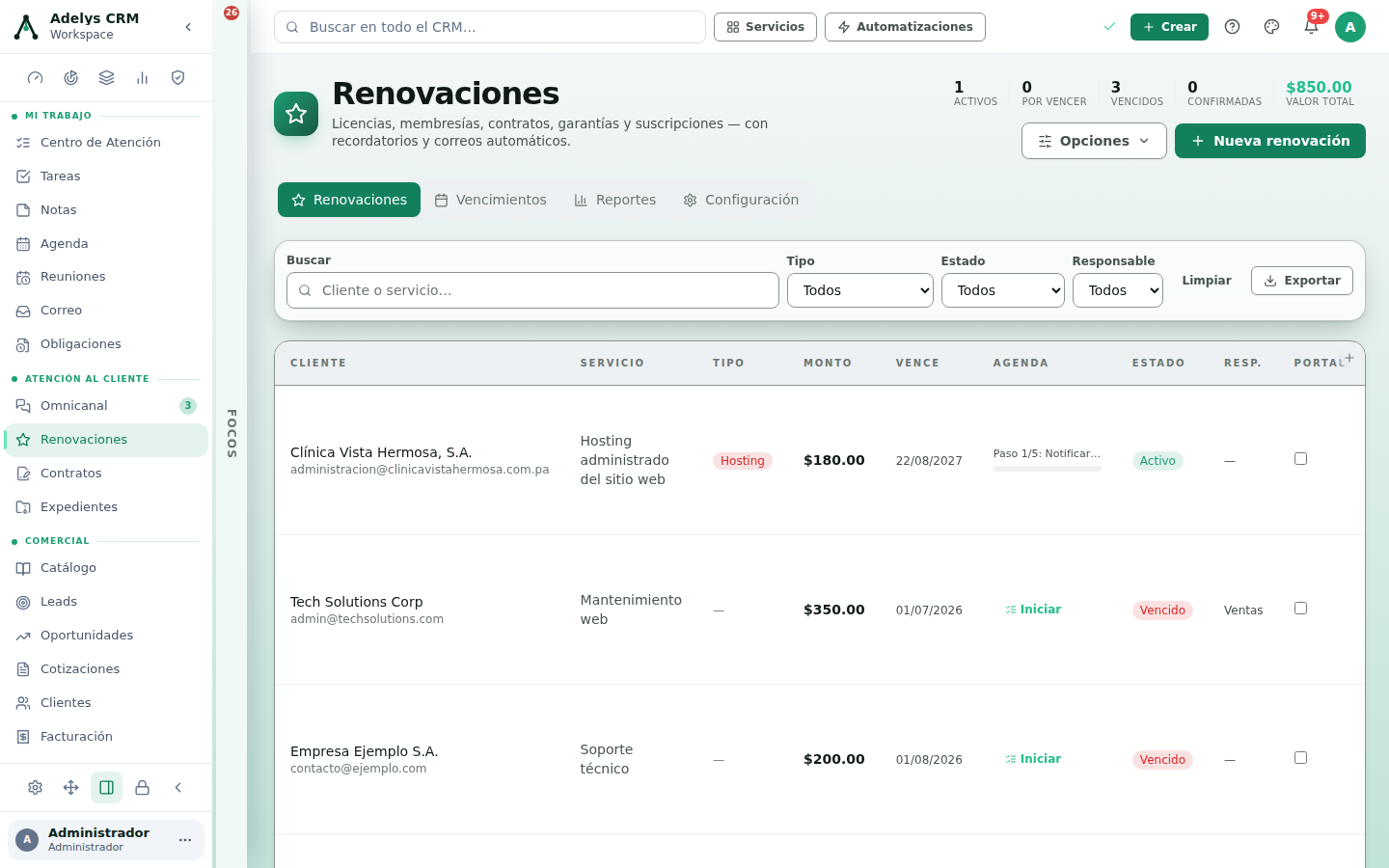Viewport: 1389px width, 868px height.
Task: Click the lock icon in sidebar footer
Action: [x=143, y=788]
